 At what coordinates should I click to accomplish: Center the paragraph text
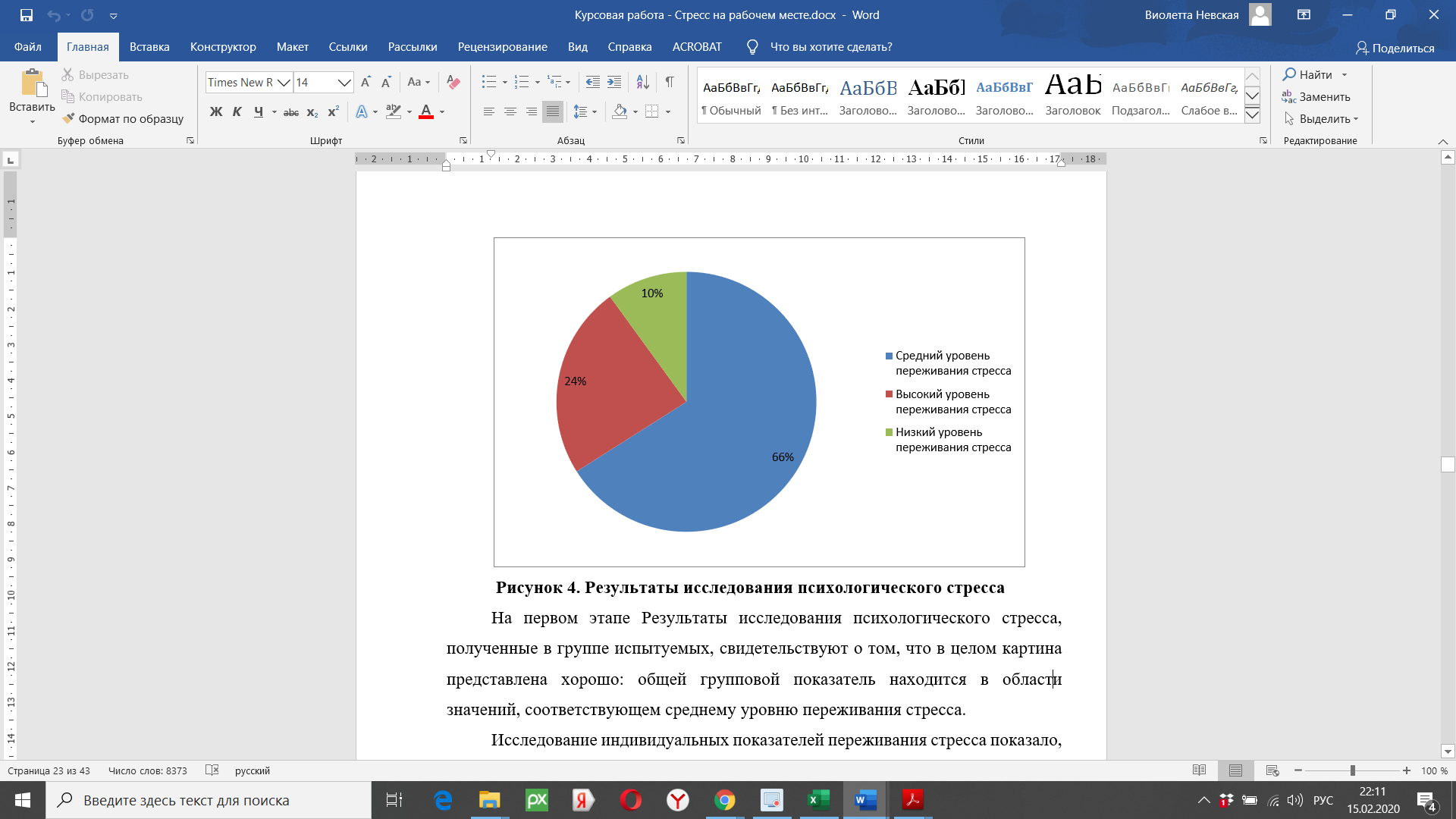click(x=510, y=112)
